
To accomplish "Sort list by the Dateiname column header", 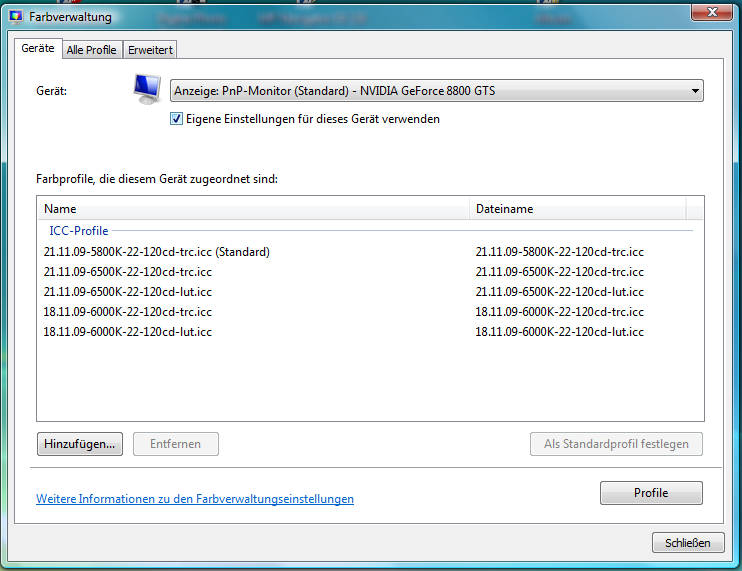I will (x=577, y=209).
